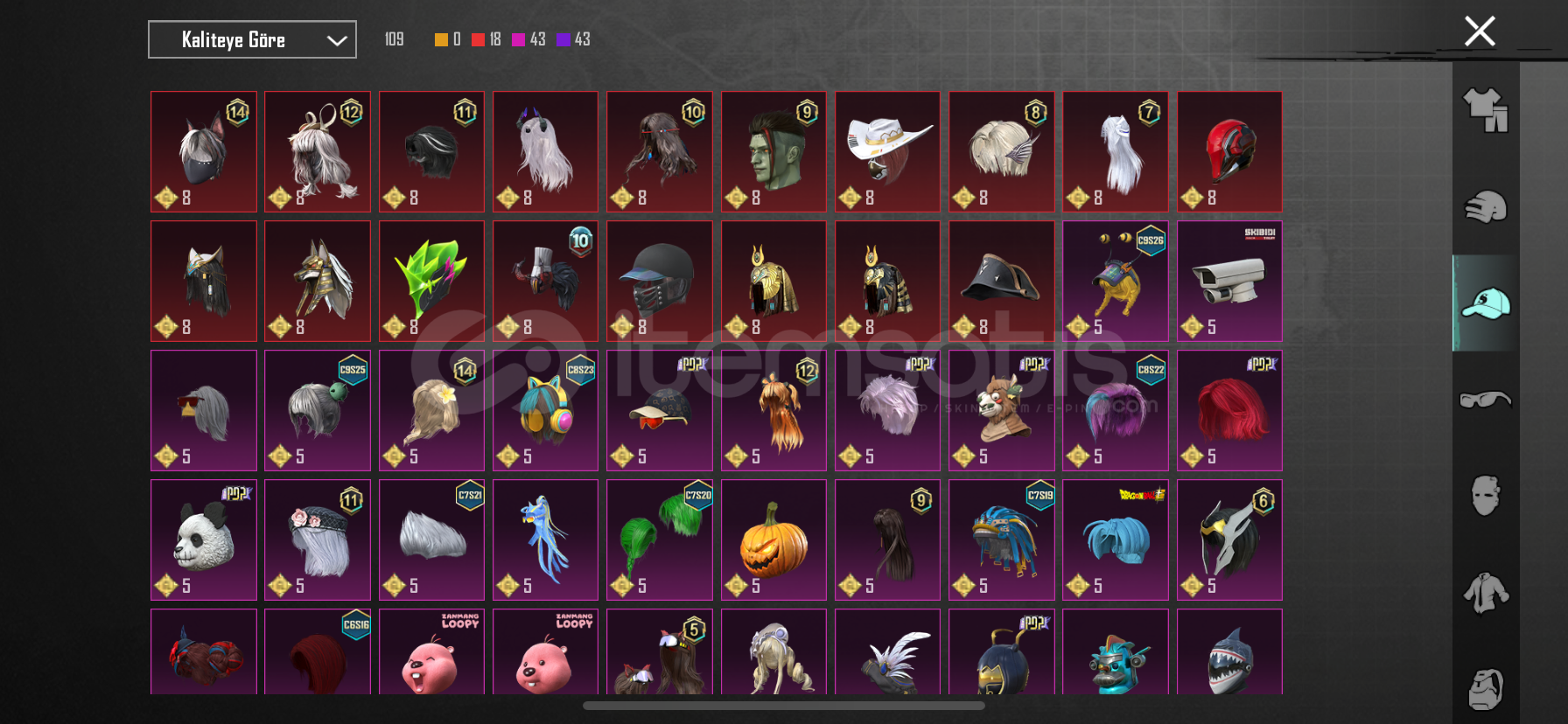This screenshot has width=1568, height=724.
Task: Pick the red motorcycle helmet item
Action: point(1229,151)
